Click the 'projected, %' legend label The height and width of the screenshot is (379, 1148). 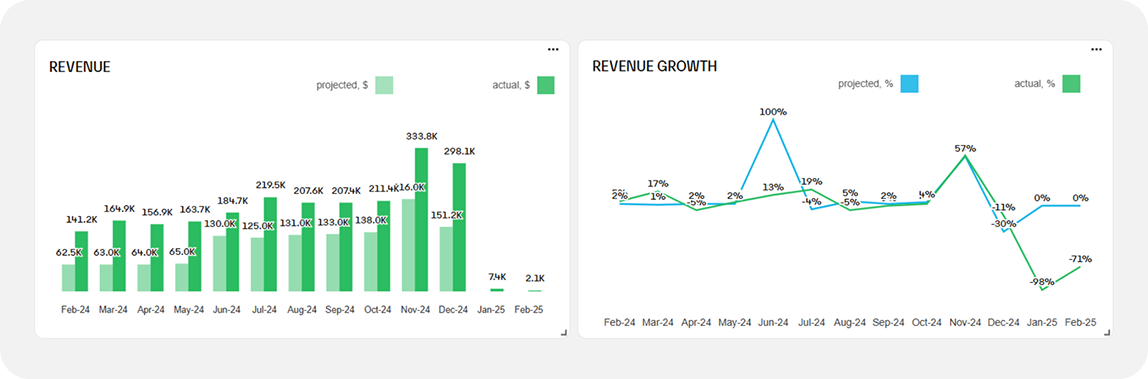pyautogui.click(x=865, y=83)
